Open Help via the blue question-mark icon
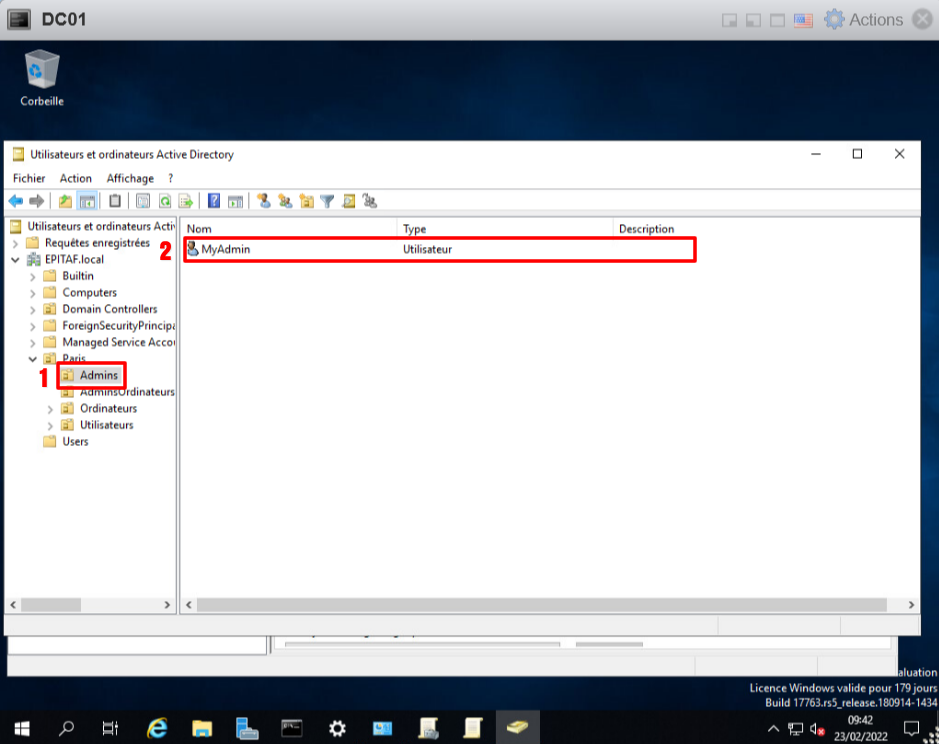This screenshot has width=939, height=744. pos(214,201)
